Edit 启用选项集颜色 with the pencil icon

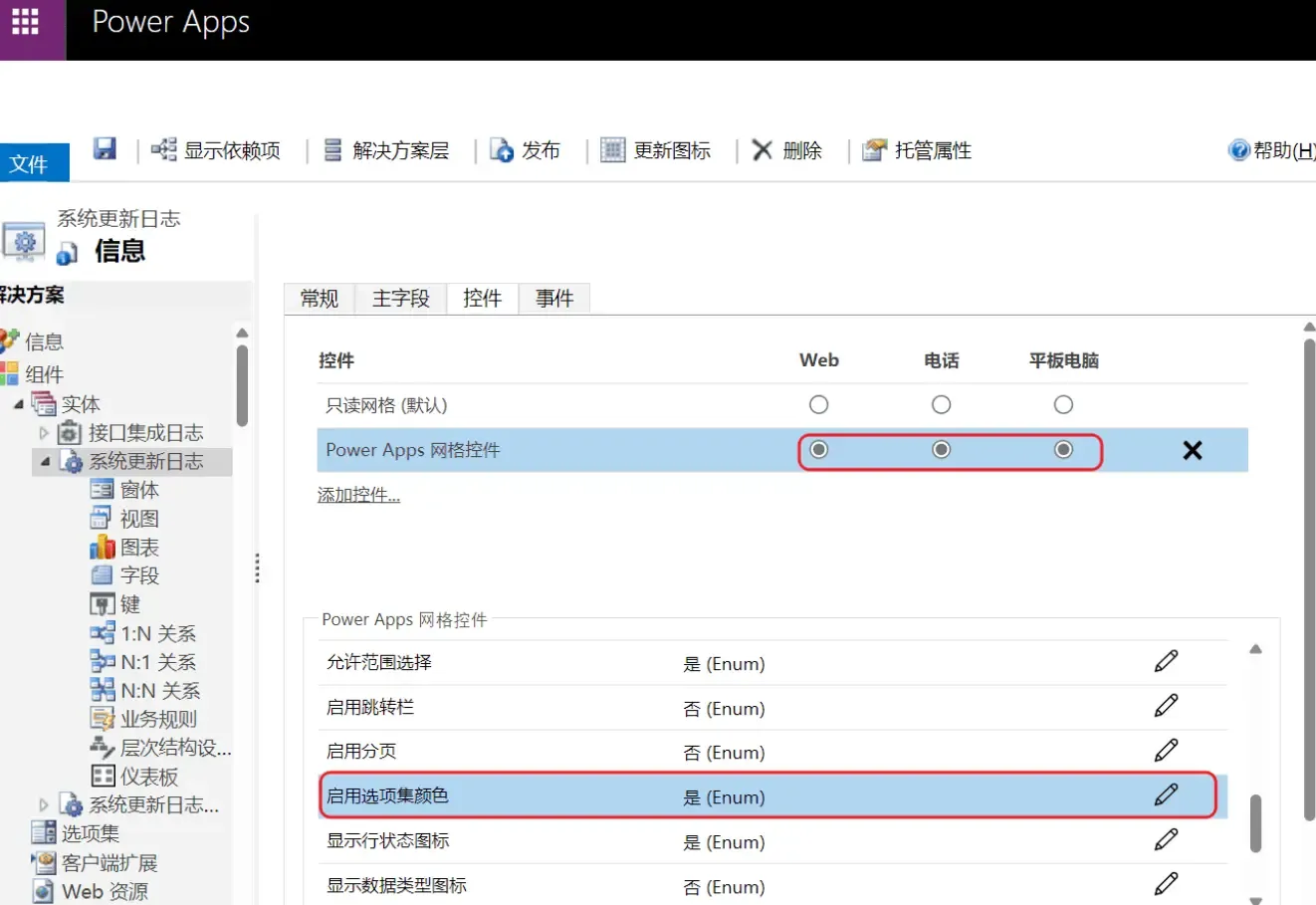[1167, 794]
